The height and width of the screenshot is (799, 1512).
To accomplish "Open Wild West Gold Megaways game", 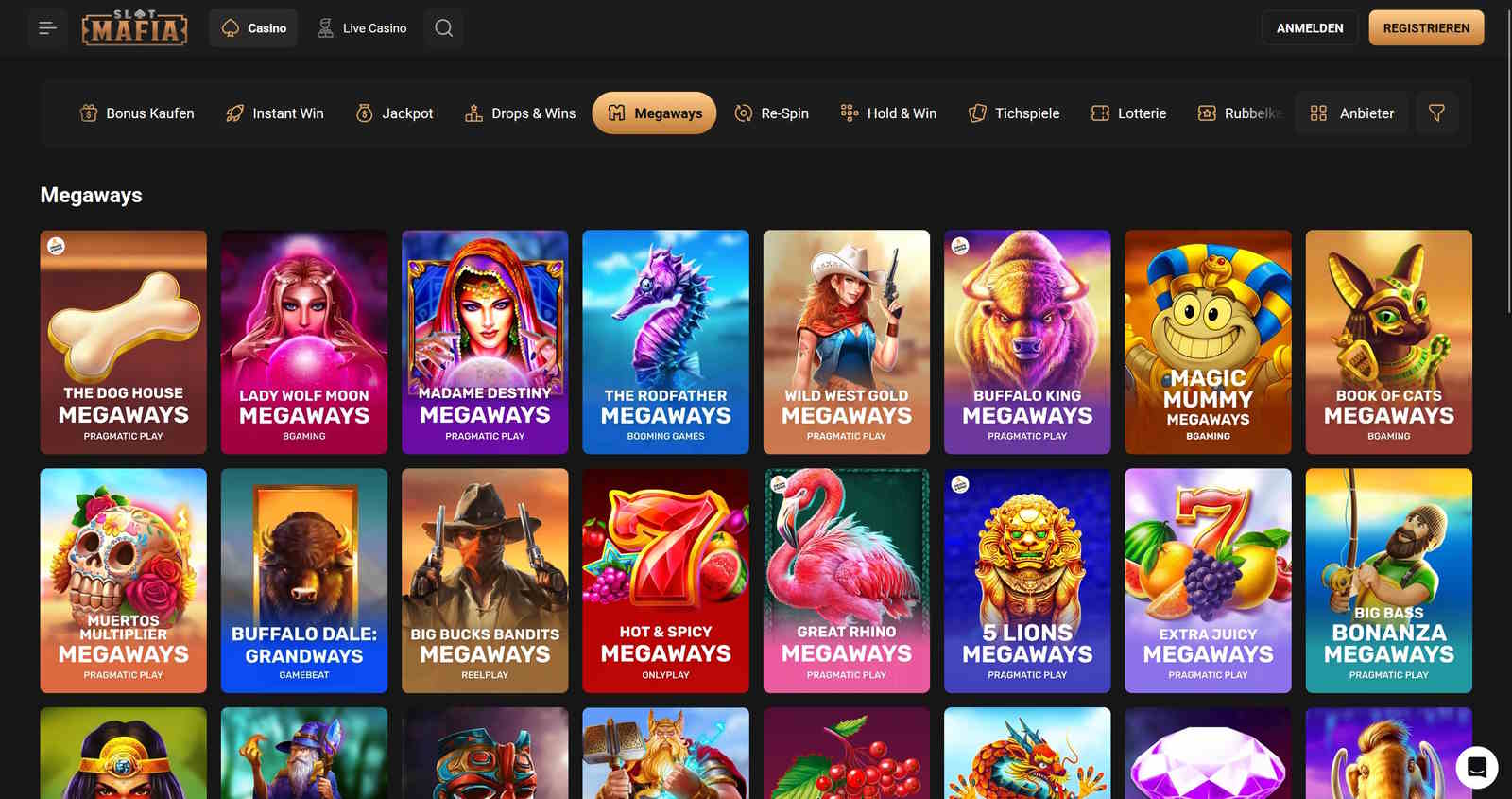I will tap(847, 342).
